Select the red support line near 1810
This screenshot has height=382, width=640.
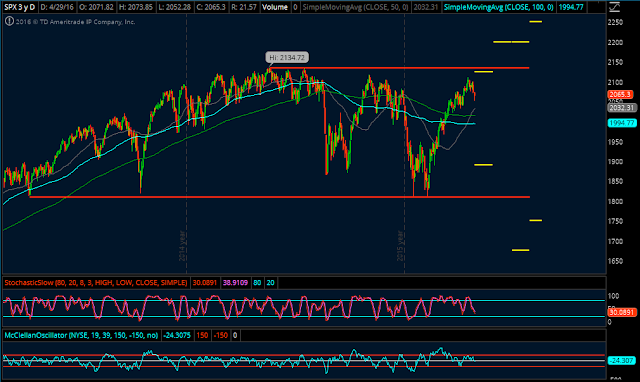[280, 197]
